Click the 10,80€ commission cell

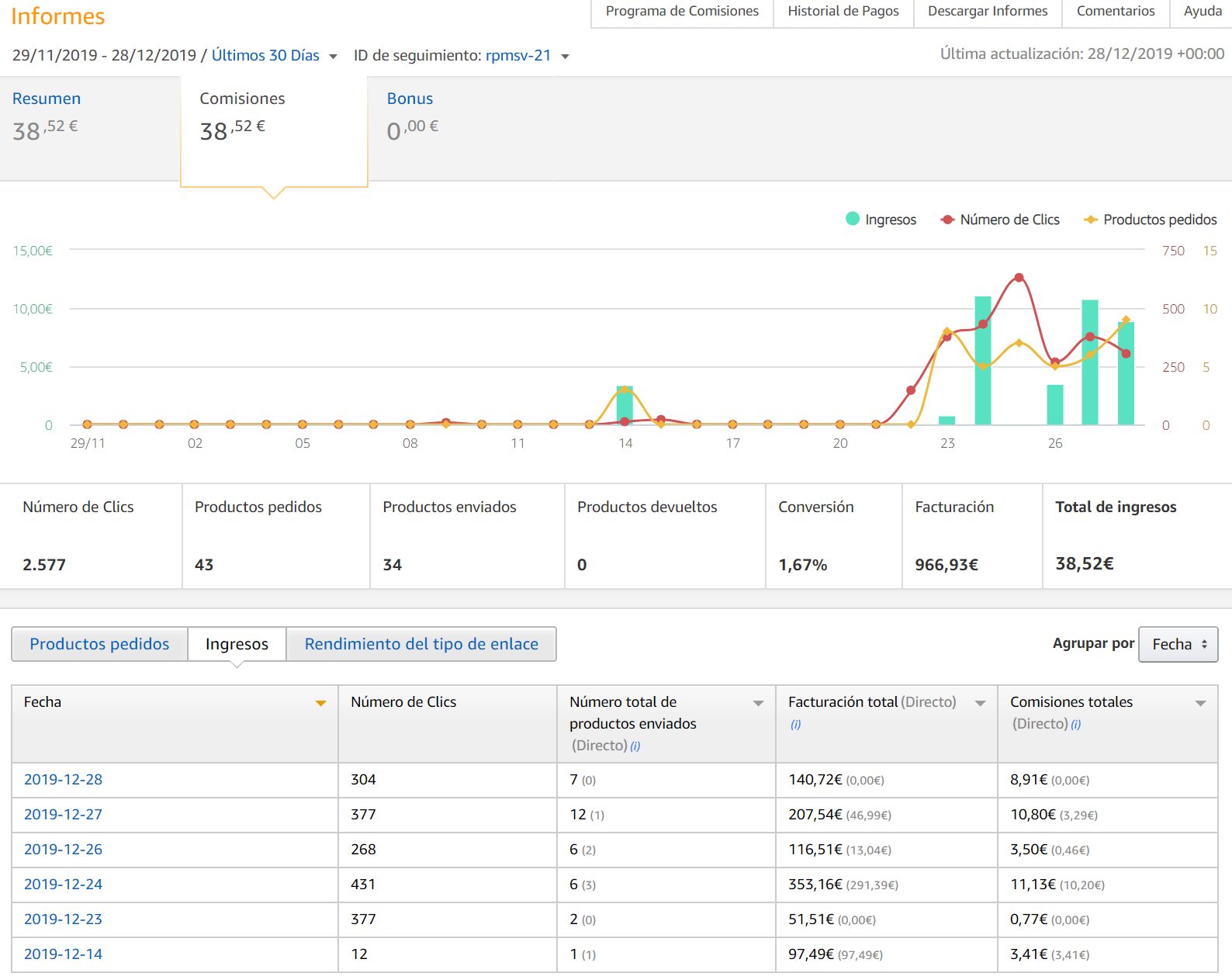(1108, 815)
